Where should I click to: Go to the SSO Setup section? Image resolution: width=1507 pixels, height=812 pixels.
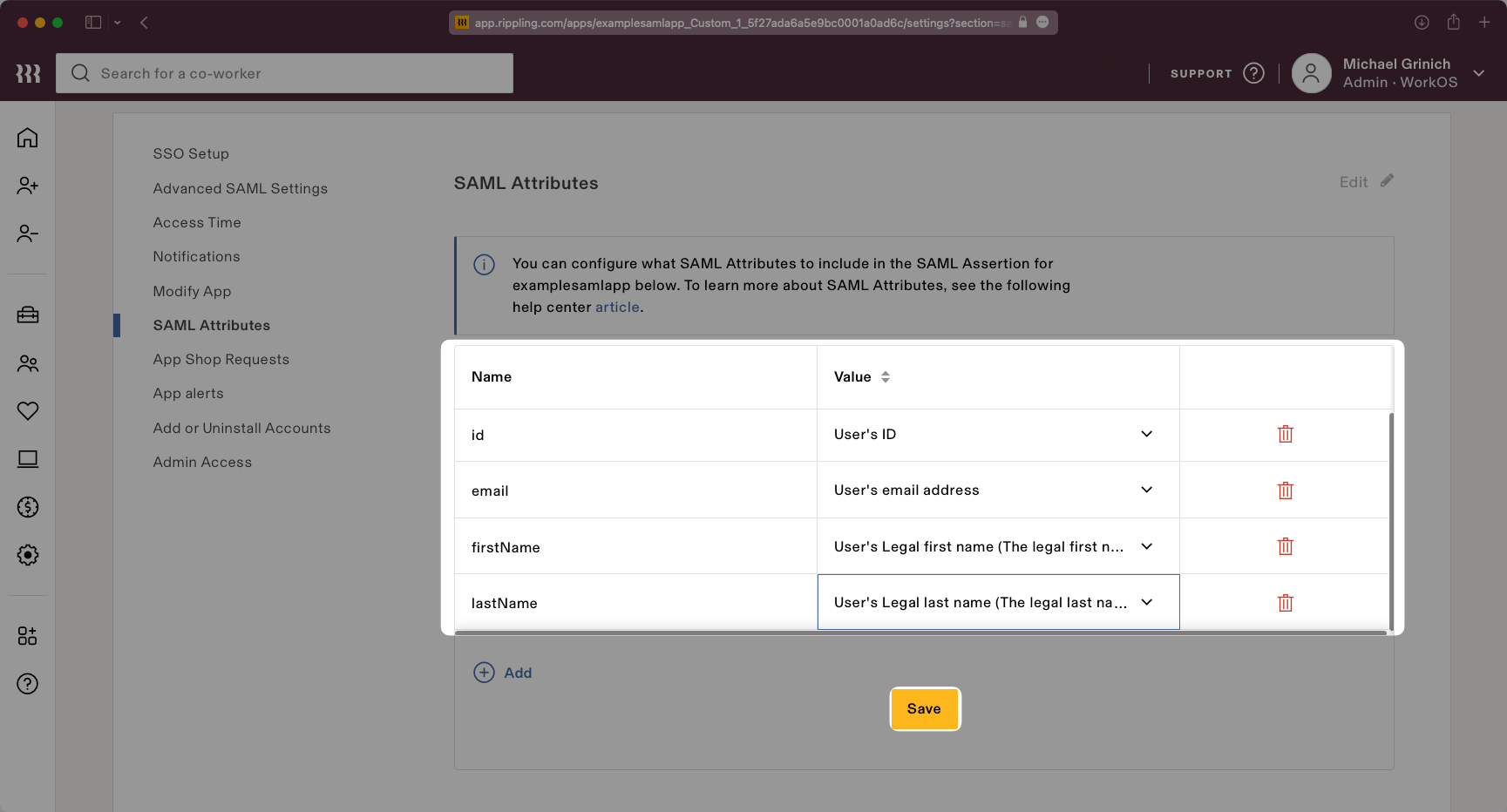(191, 153)
